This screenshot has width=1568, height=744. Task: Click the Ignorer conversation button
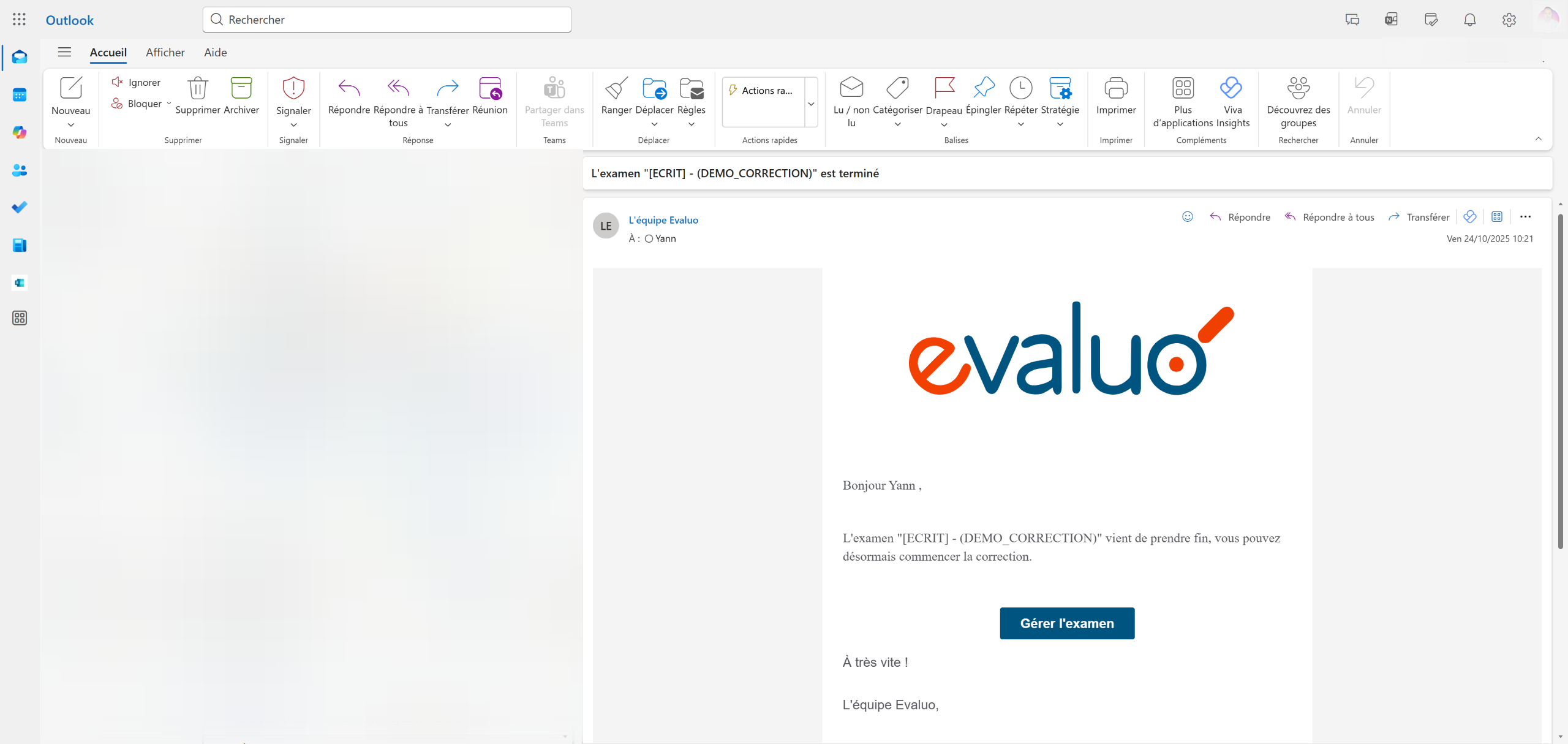[x=137, y=82]
